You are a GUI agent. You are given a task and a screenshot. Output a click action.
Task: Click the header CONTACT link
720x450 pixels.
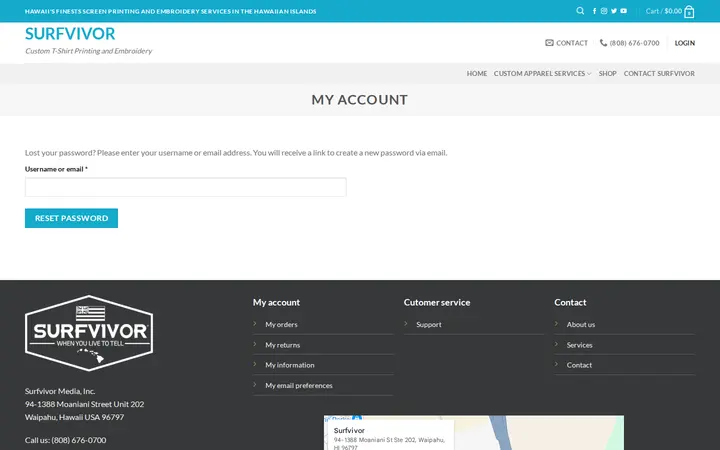point(566,43)
